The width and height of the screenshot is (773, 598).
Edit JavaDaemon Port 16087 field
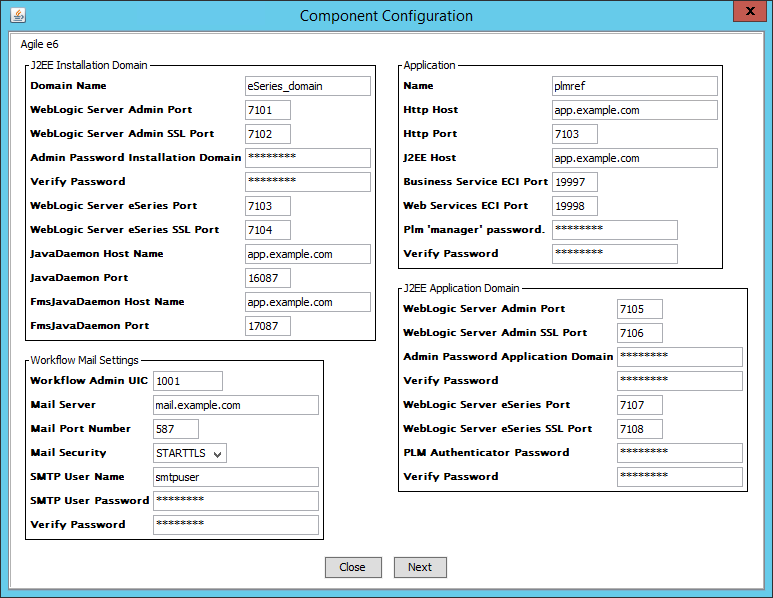point(268,278)
